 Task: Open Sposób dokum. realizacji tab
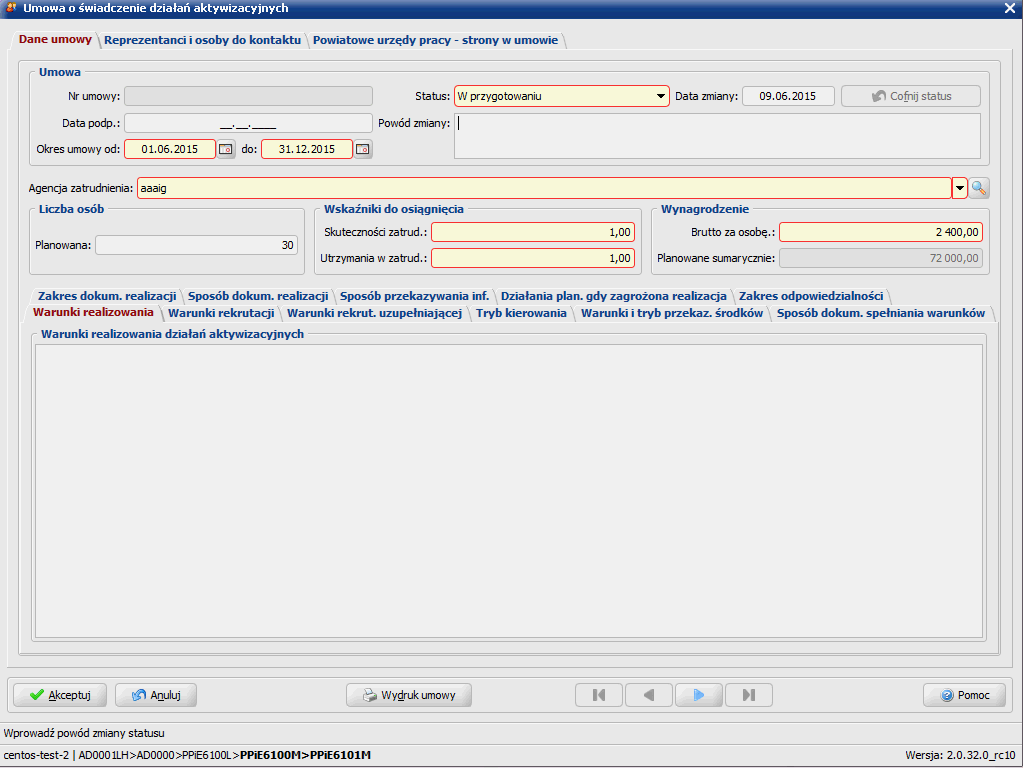(x=258, y=296)
